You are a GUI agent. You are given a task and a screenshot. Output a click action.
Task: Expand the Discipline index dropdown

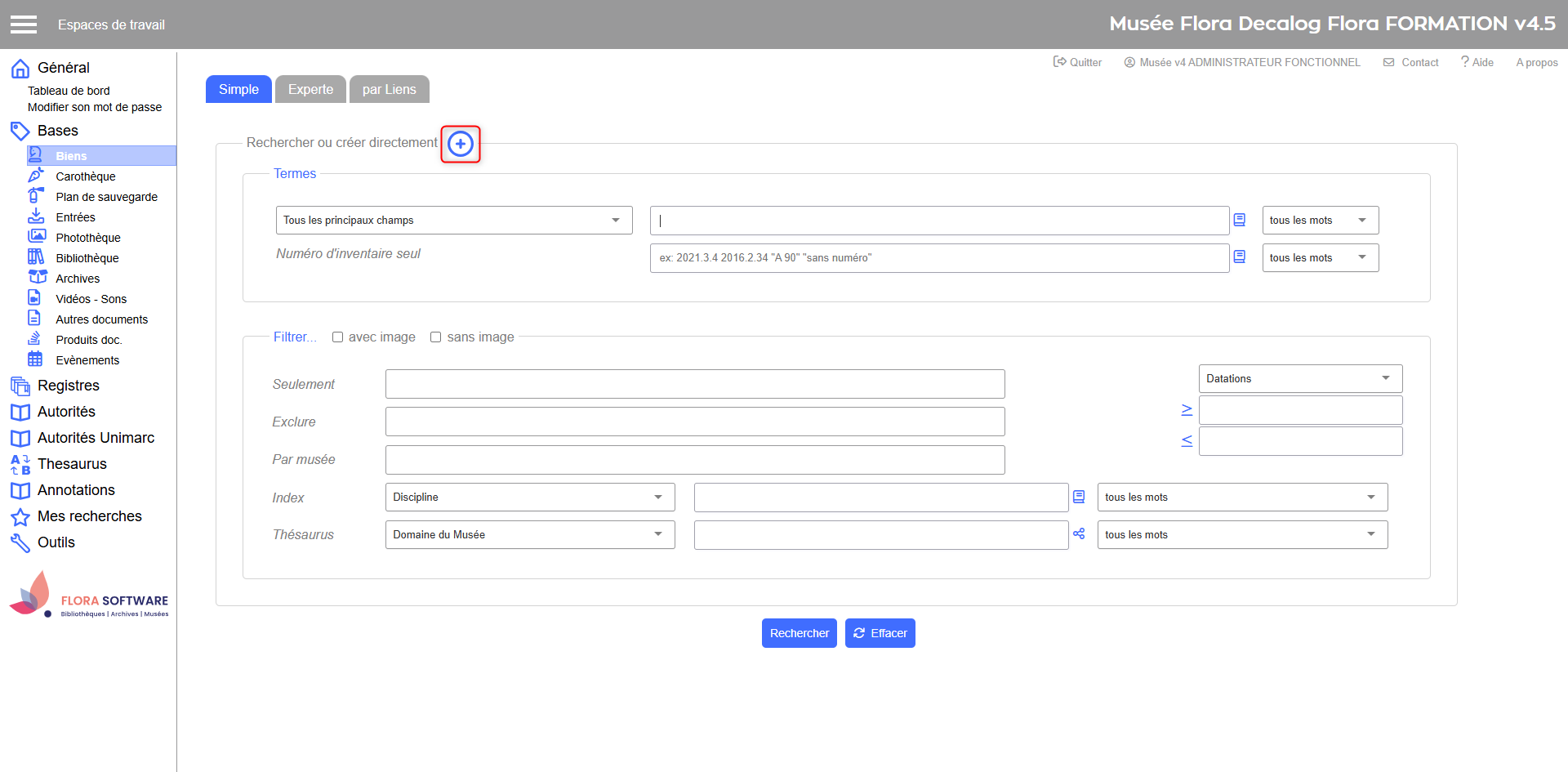529,498
